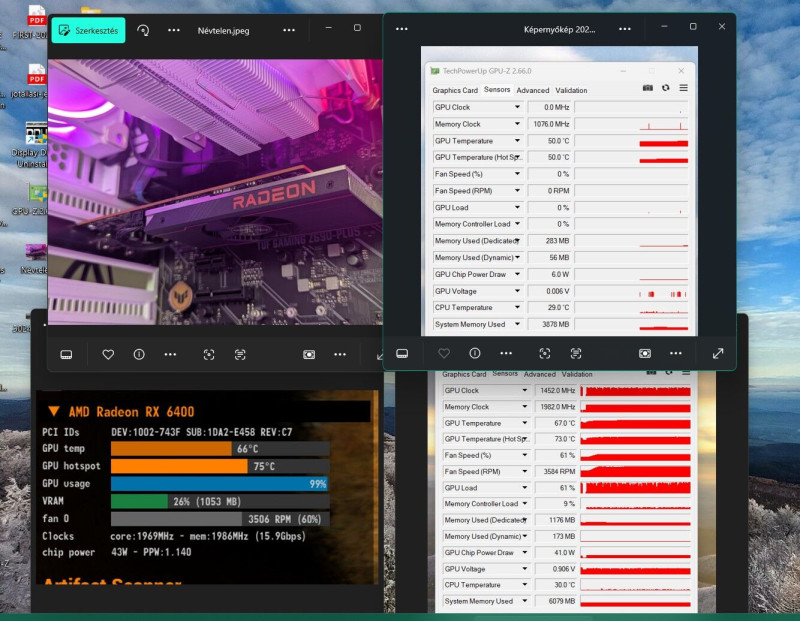Start visual search in the Képernyőkép window

click(545, 354)
